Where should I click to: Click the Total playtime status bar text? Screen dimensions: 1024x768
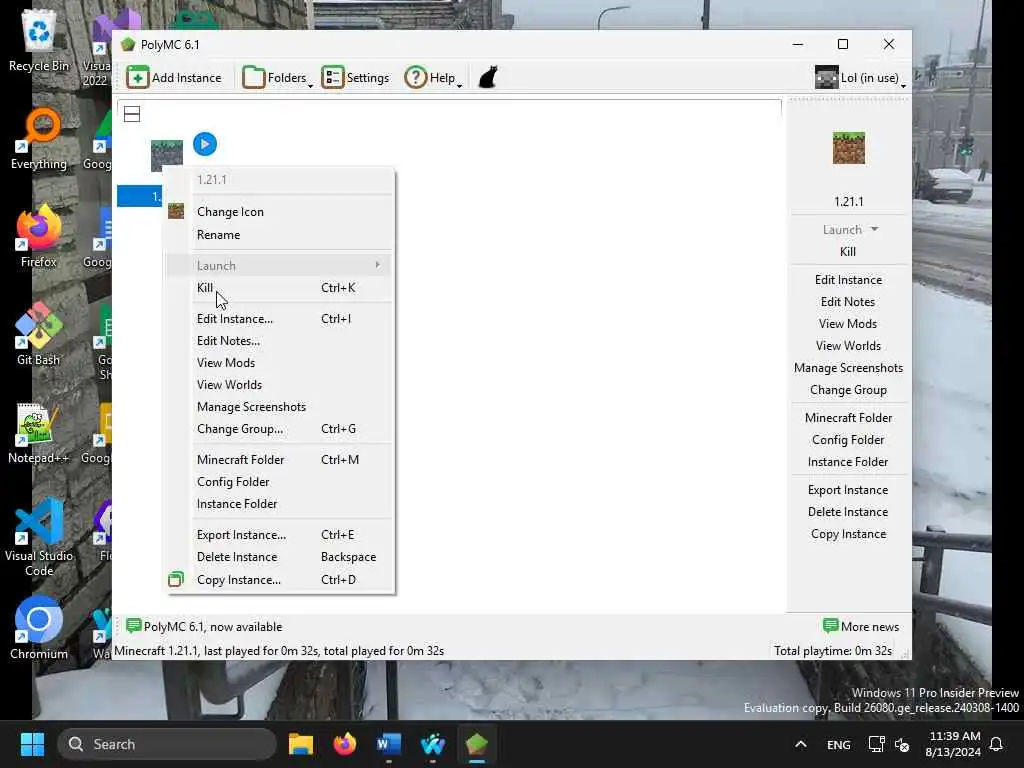coord(833,650)
